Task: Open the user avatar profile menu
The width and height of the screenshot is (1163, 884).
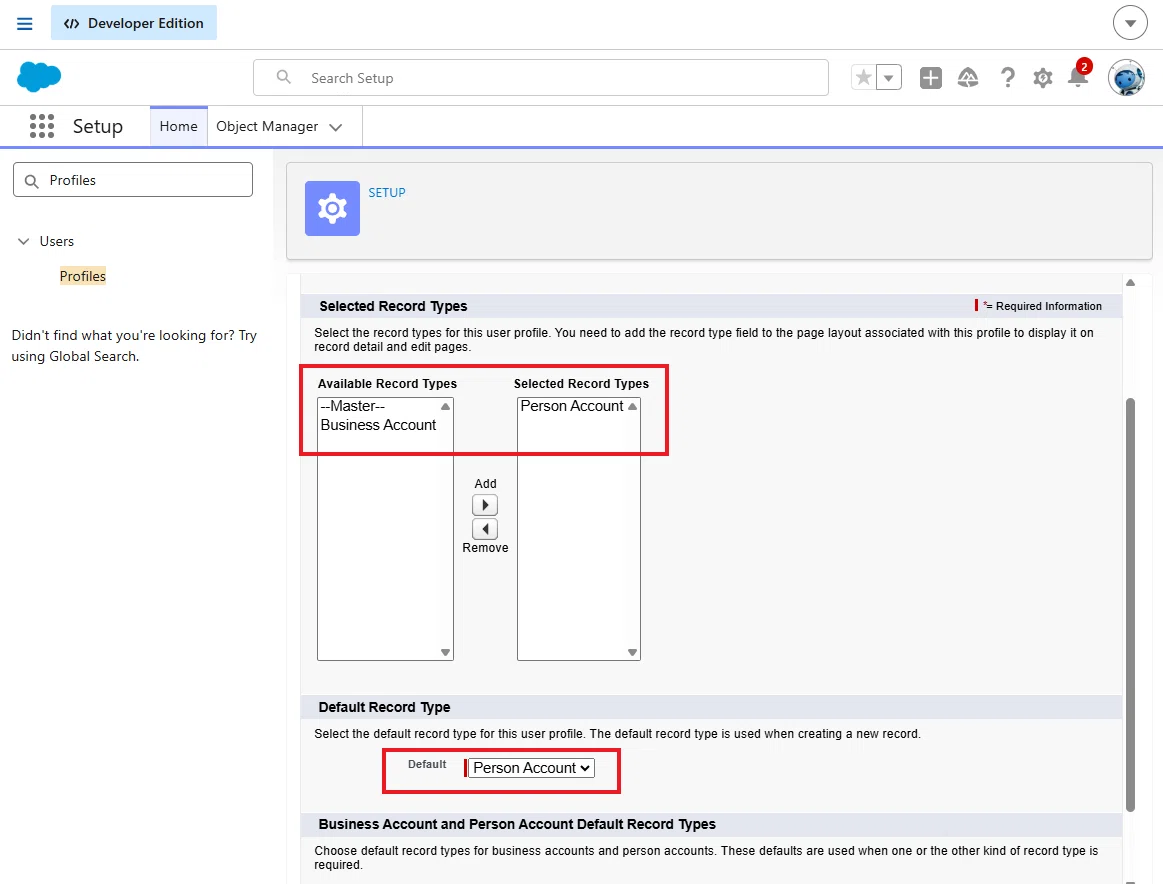Action: [x=1126, y=77]
